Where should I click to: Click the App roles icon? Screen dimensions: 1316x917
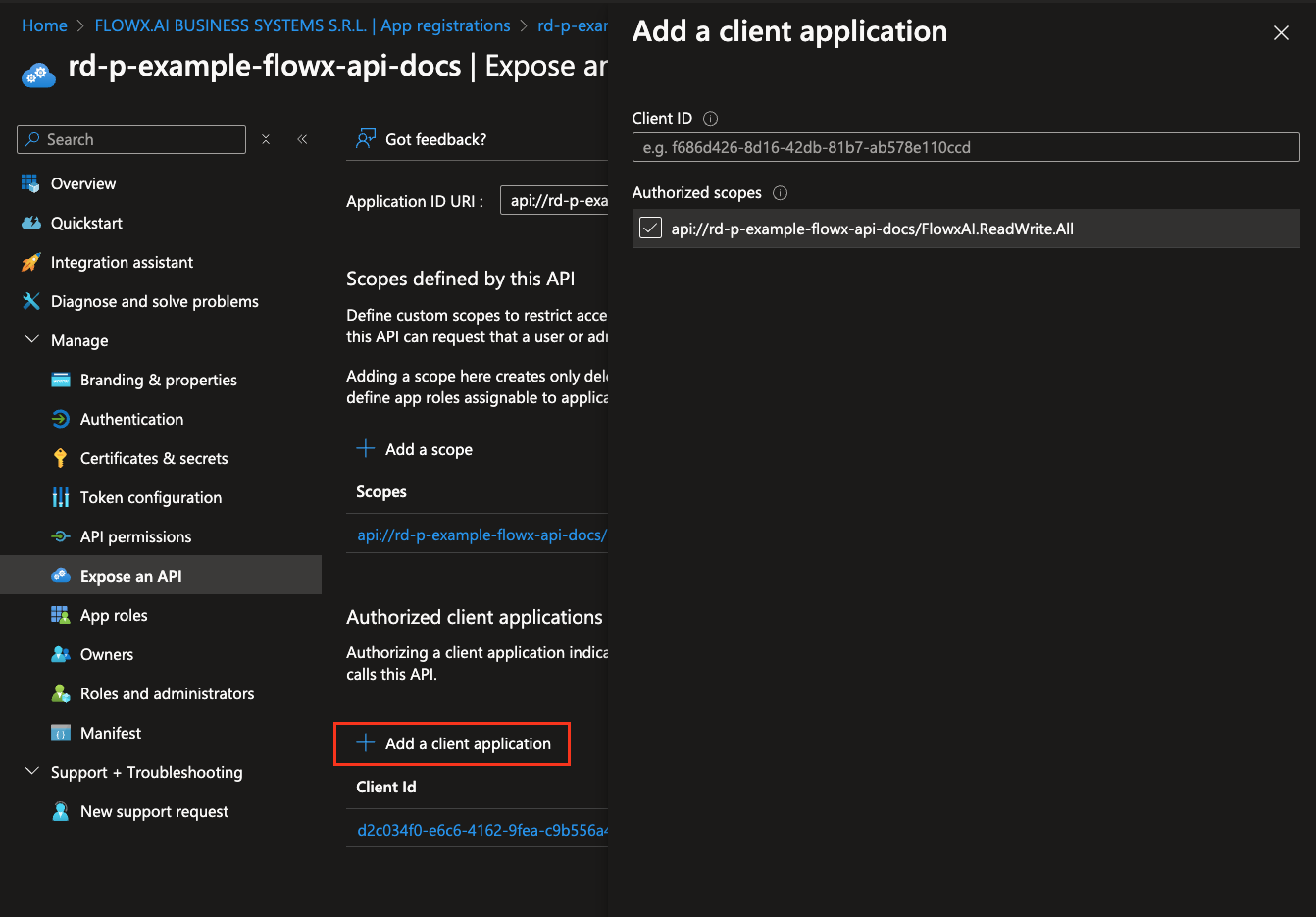[61, 615]
